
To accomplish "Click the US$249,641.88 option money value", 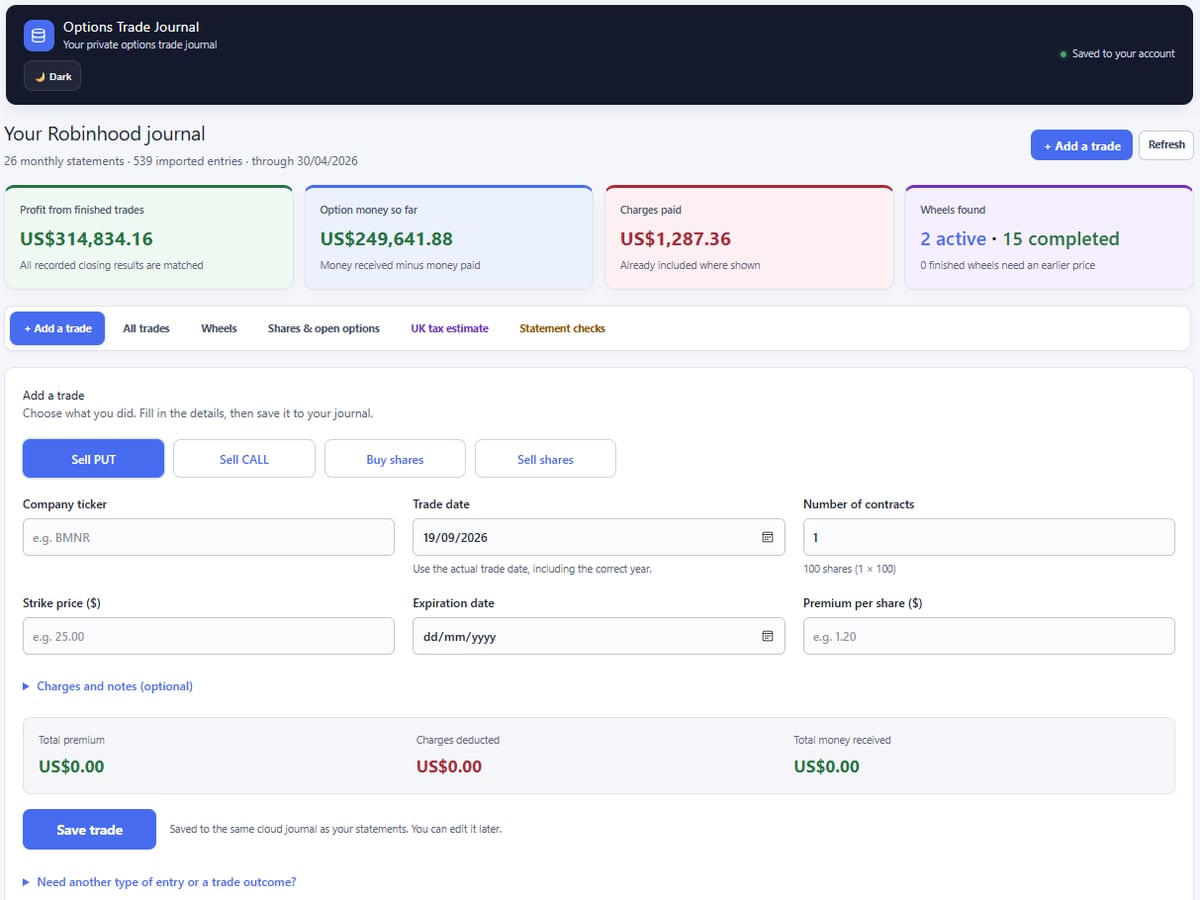I will [x=386, y=239].
